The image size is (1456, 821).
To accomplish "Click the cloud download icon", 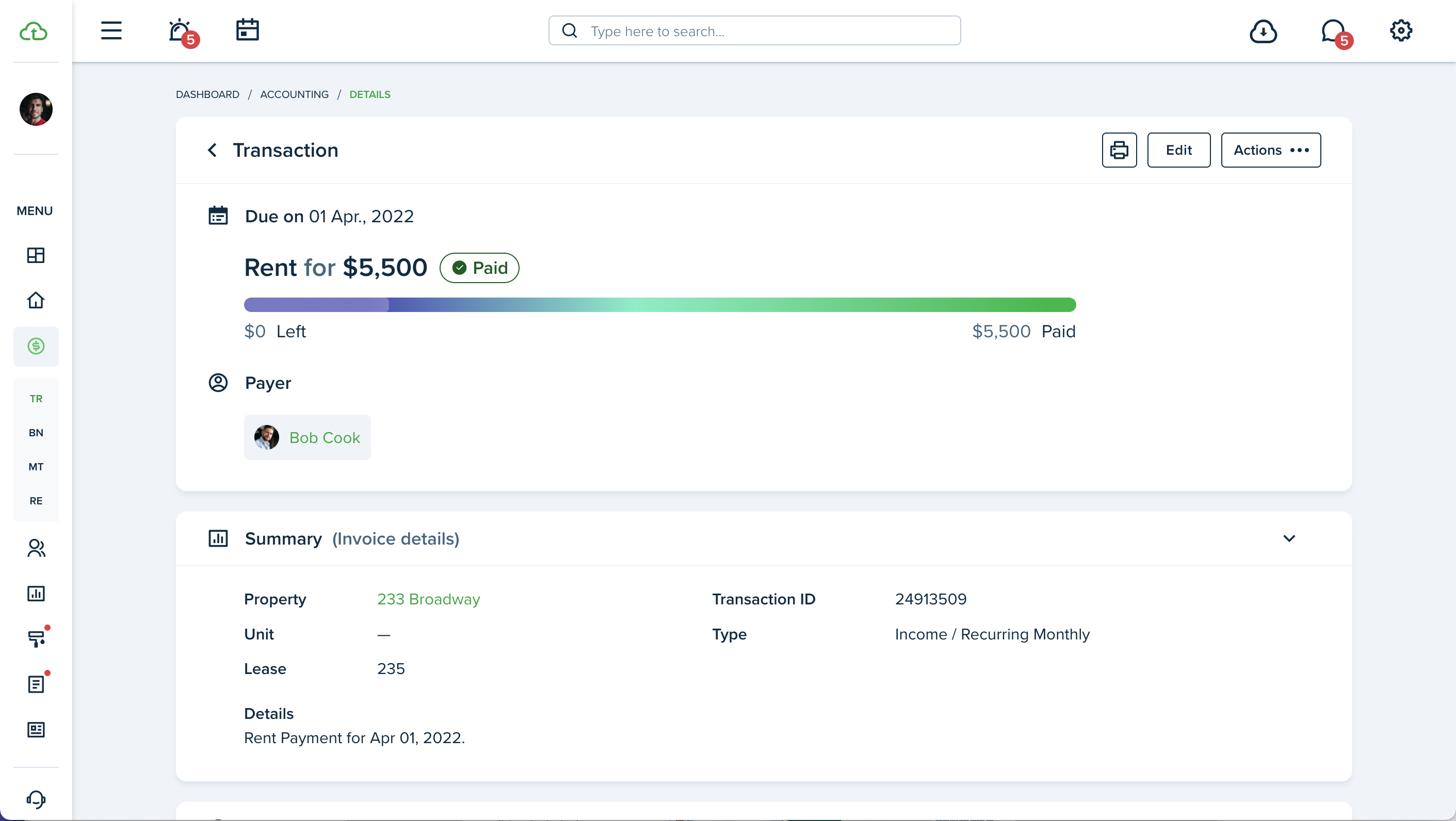I will point(1263,31).
